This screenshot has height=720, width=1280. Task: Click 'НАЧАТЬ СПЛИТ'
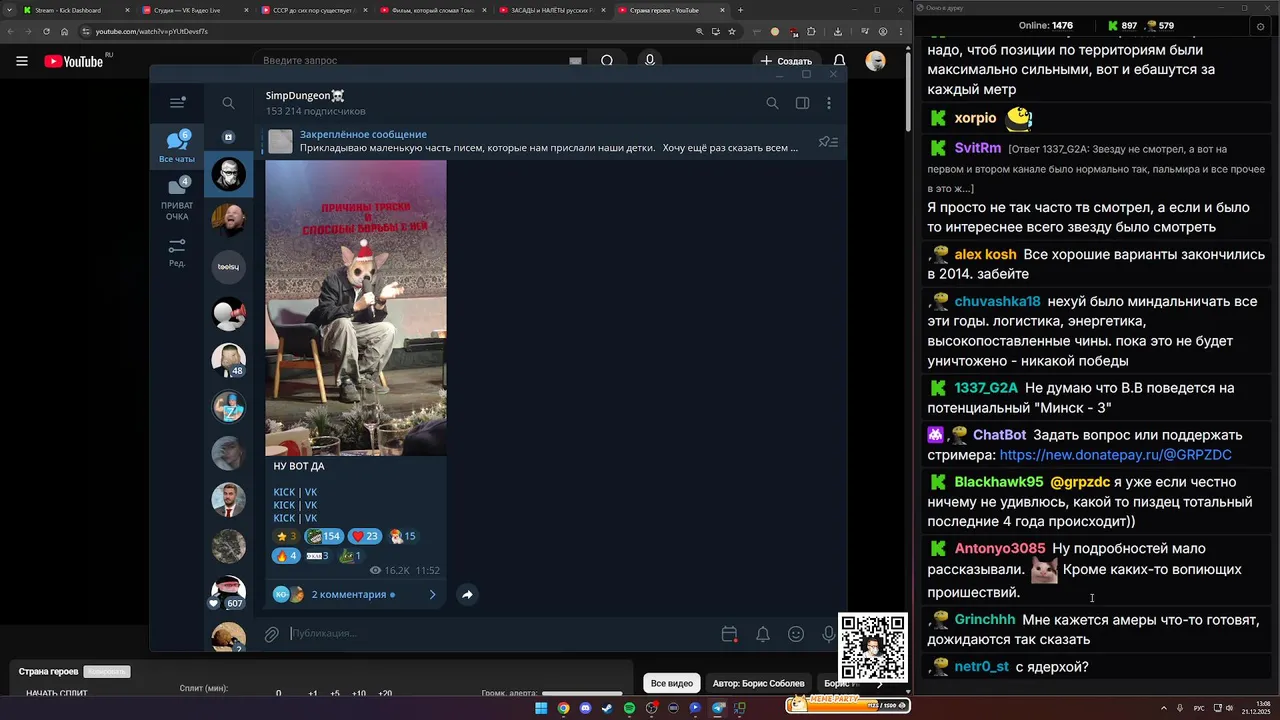57,693
